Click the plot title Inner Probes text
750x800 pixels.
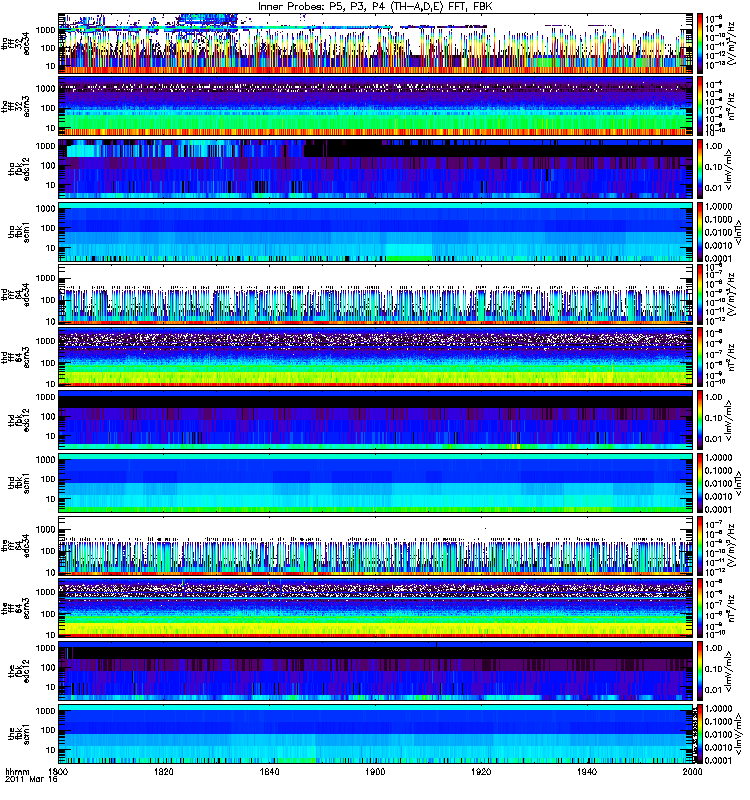coord(289,7)
